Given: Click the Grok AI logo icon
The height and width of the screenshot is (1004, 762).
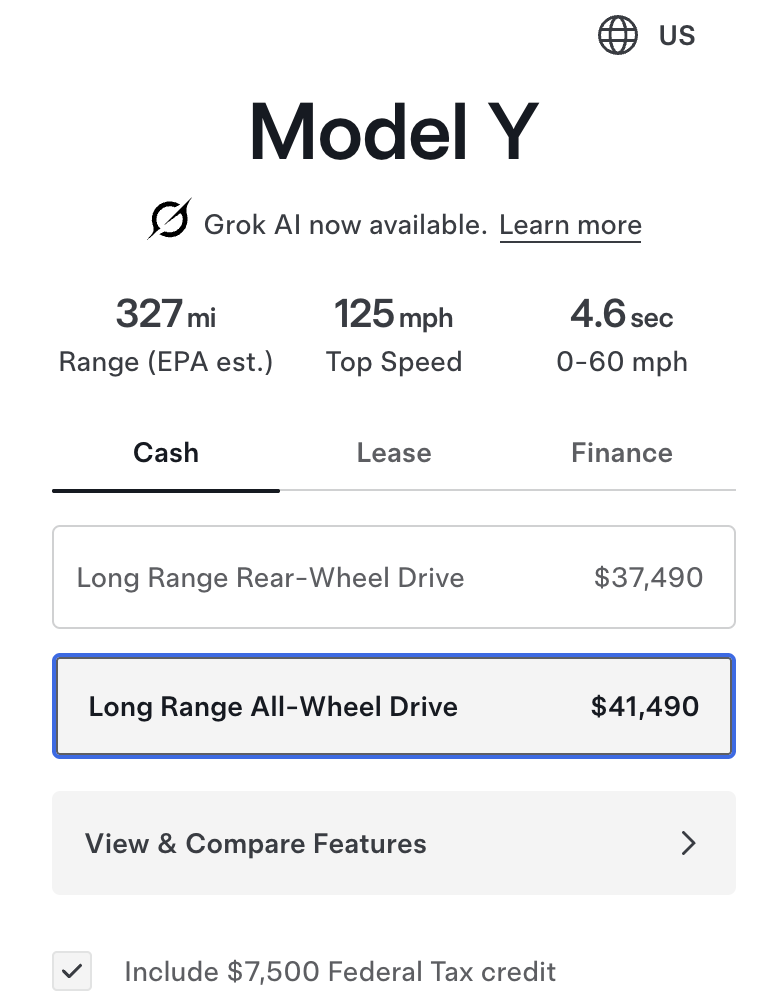Looking at the screenshot, I should click(x=169, y=221).
